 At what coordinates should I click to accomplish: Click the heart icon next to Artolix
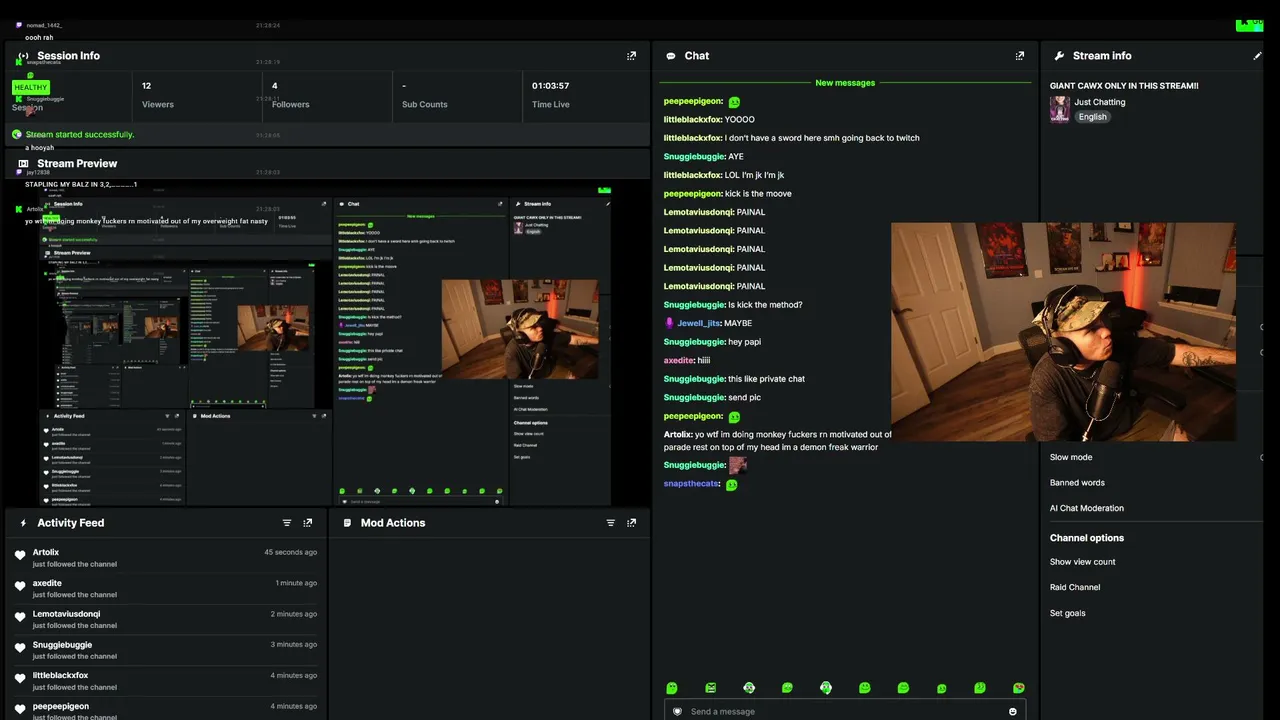pyautogui.click(x=20, y=555)
